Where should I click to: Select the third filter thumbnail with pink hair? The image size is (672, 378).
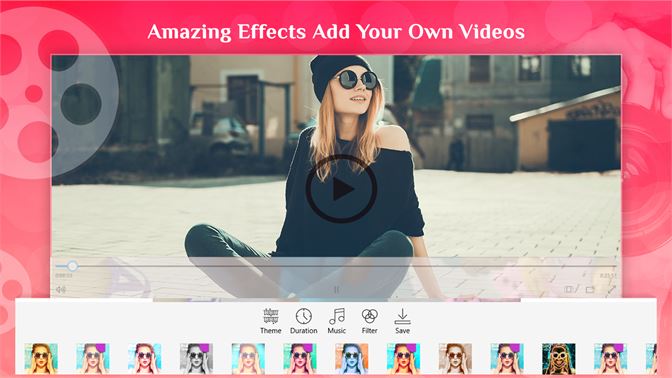click(144, 359)
